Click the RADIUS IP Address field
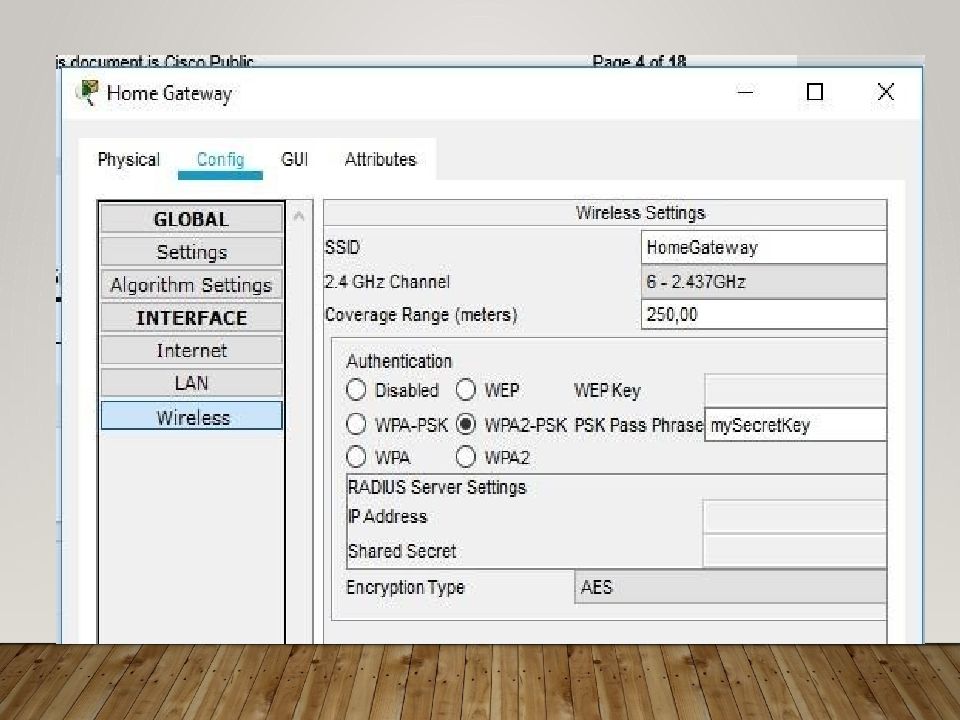 click(x=794, y=517)
